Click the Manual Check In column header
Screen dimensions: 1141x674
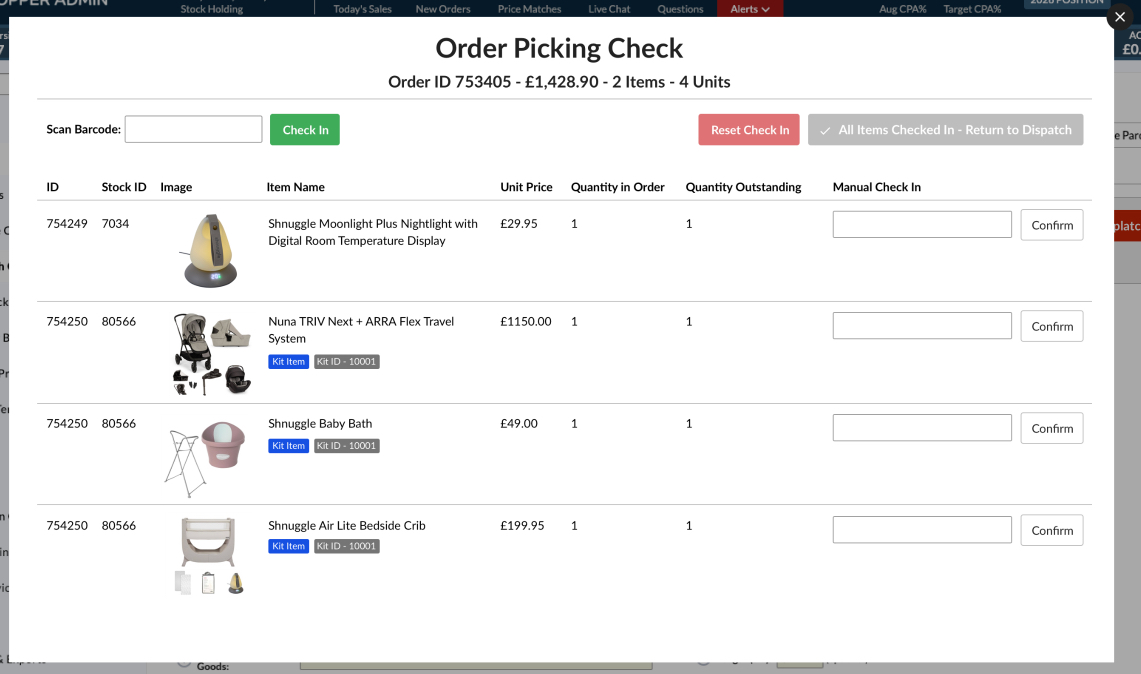pos(877,187)
